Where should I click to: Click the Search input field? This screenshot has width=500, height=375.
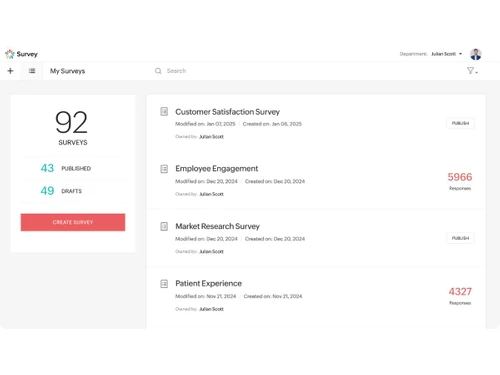[x=176, y=71]
